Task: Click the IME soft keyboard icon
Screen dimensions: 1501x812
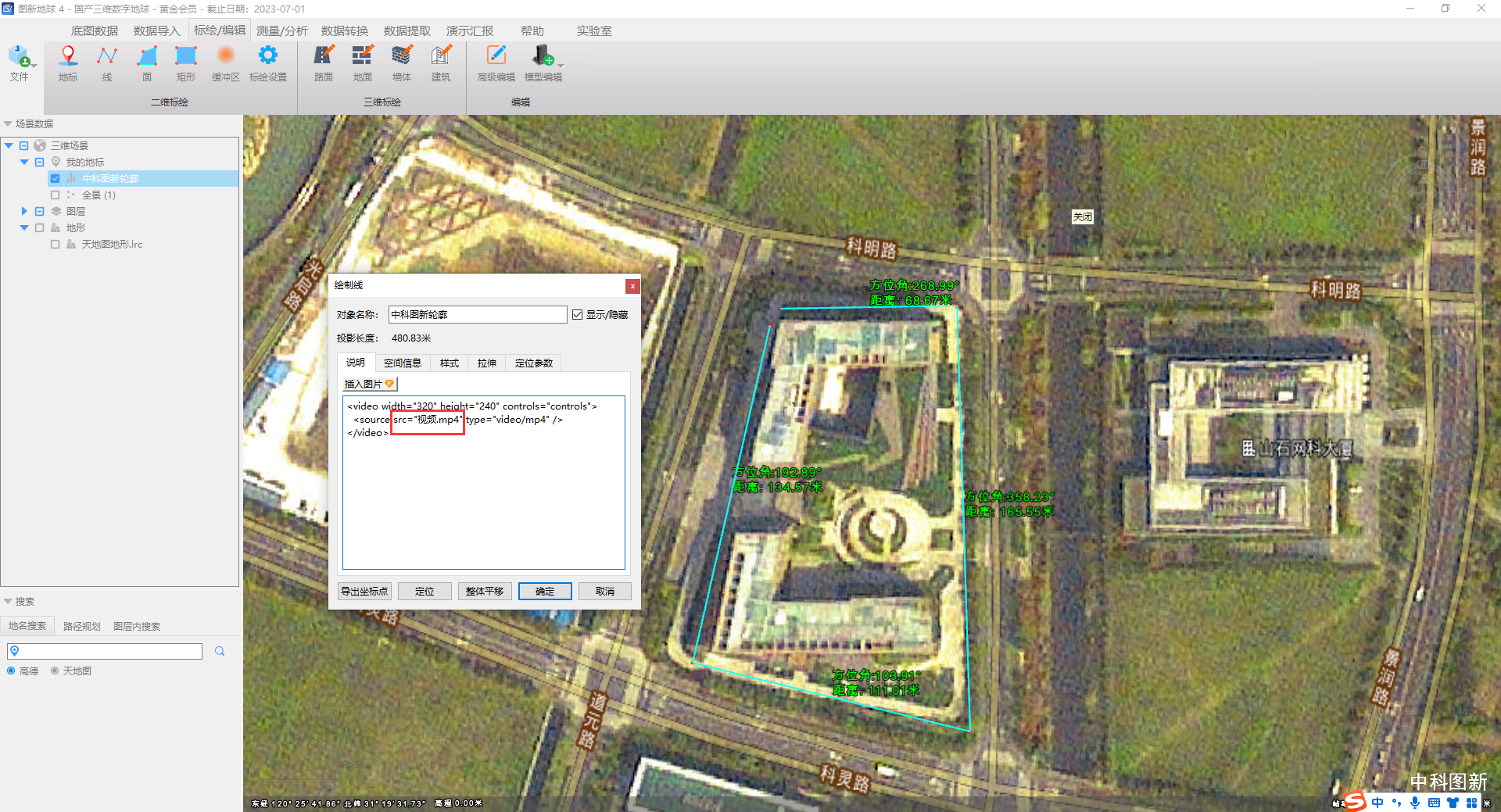Action: point(1434,803)
